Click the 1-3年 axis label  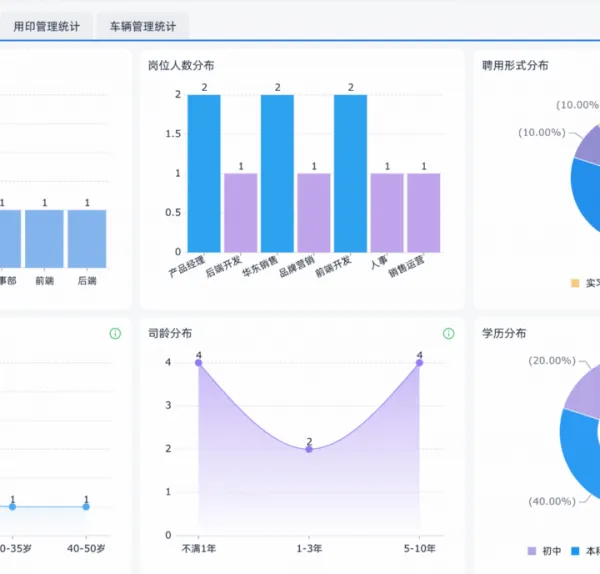309,549
